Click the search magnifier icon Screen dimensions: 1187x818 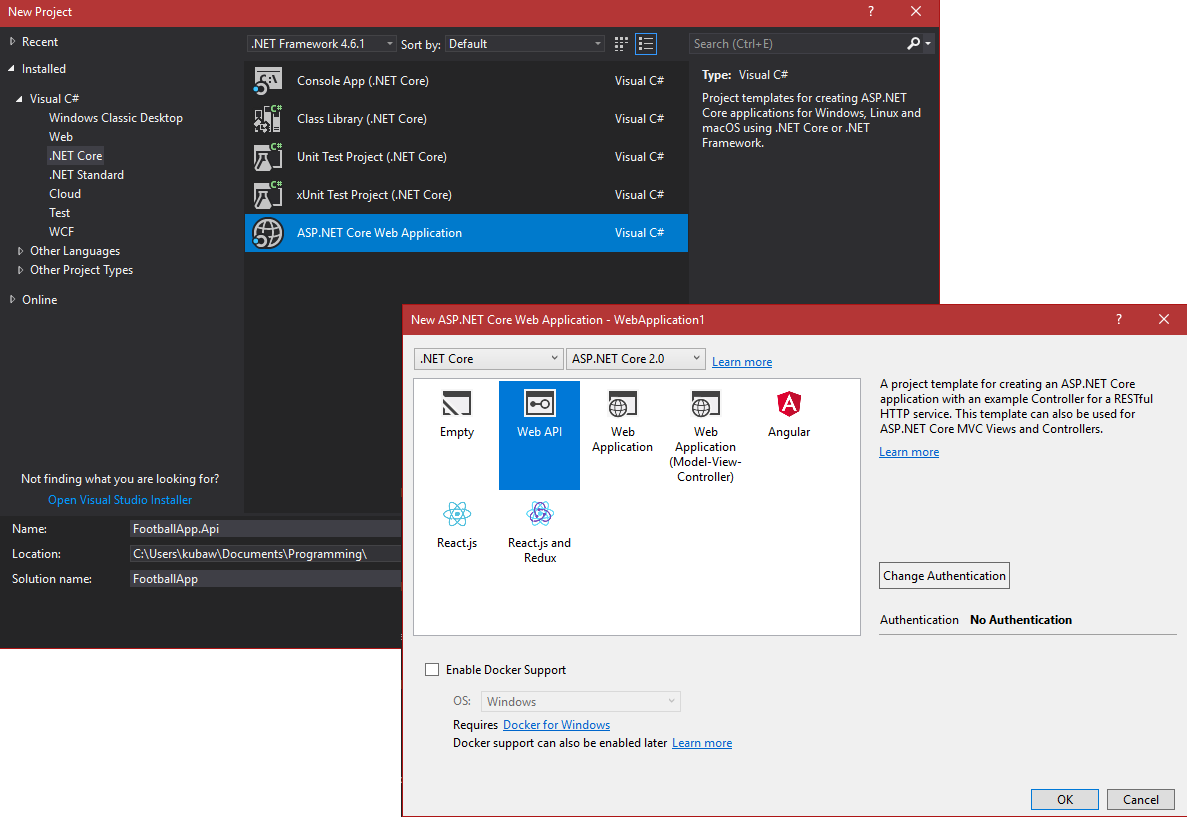tap(914, 44)
